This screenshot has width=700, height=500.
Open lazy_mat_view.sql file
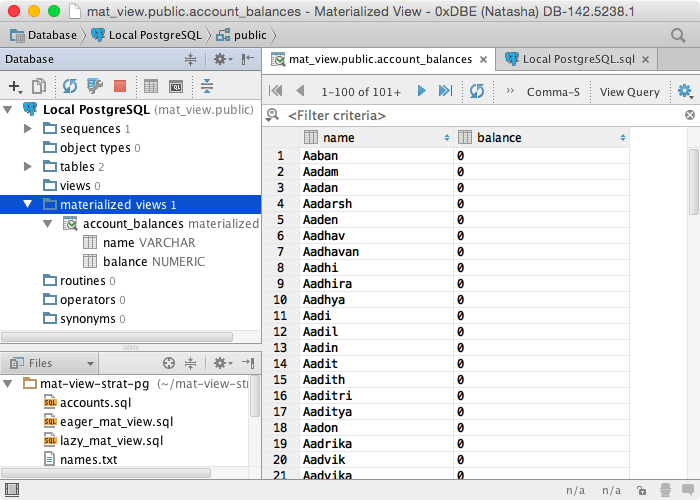click(x=104, y=441)
